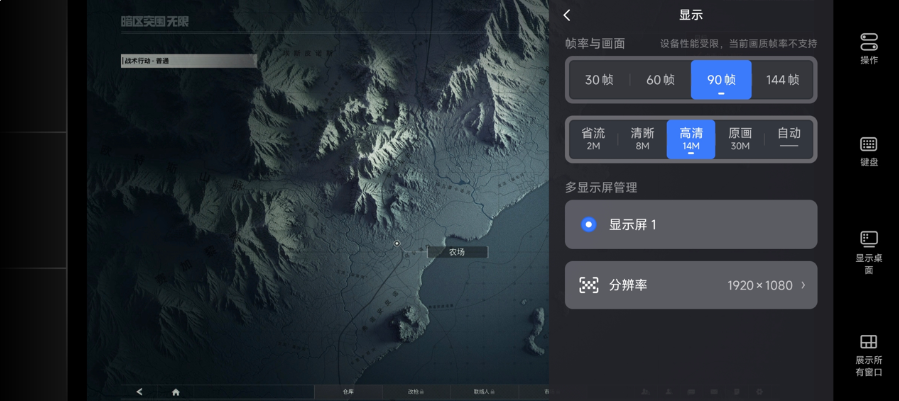The height and width of the screenshot is (401, 899).
Task: Click the 1920×1080 resolution value
Action: (x=760, y=285)
